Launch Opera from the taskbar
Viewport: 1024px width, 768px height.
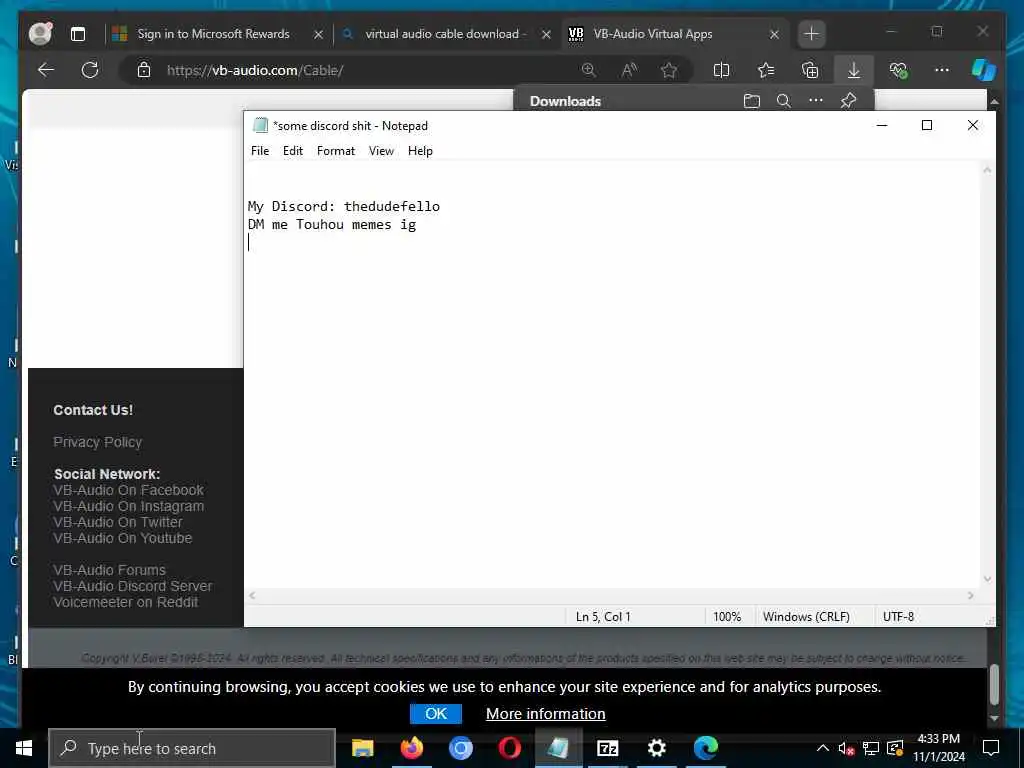point(509,748)
